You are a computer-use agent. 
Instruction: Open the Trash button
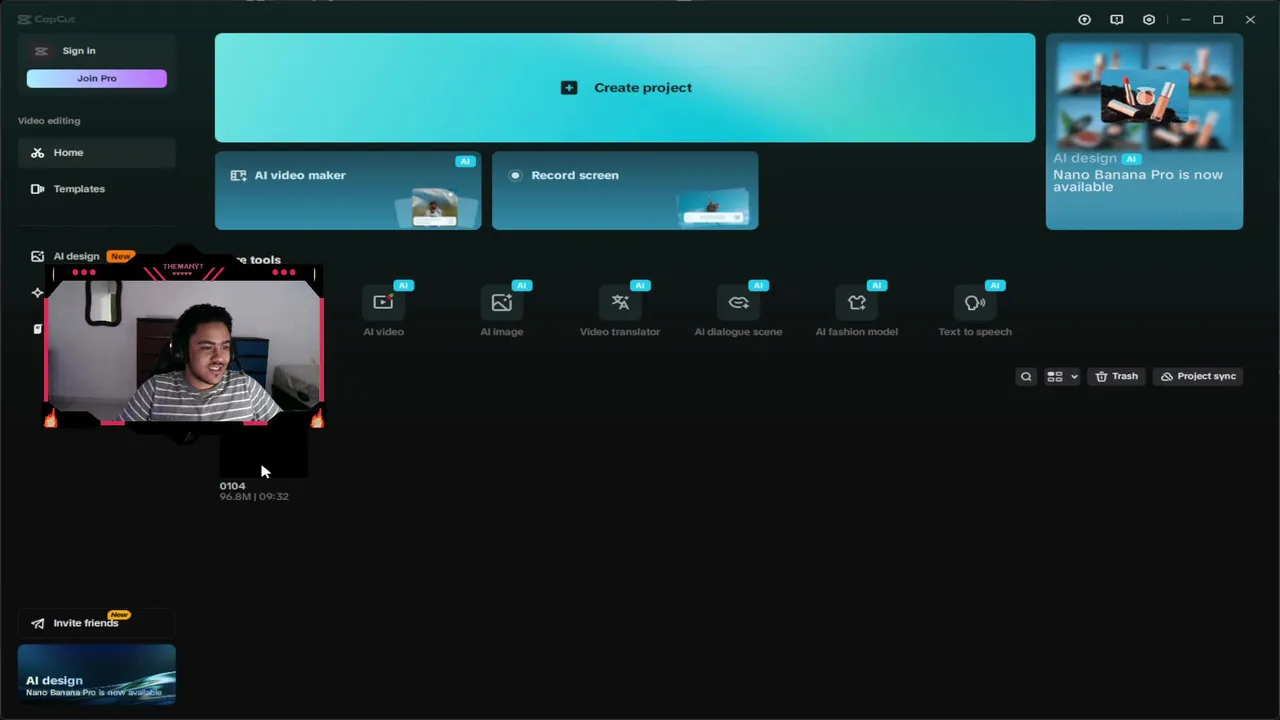coord(1116,377)
